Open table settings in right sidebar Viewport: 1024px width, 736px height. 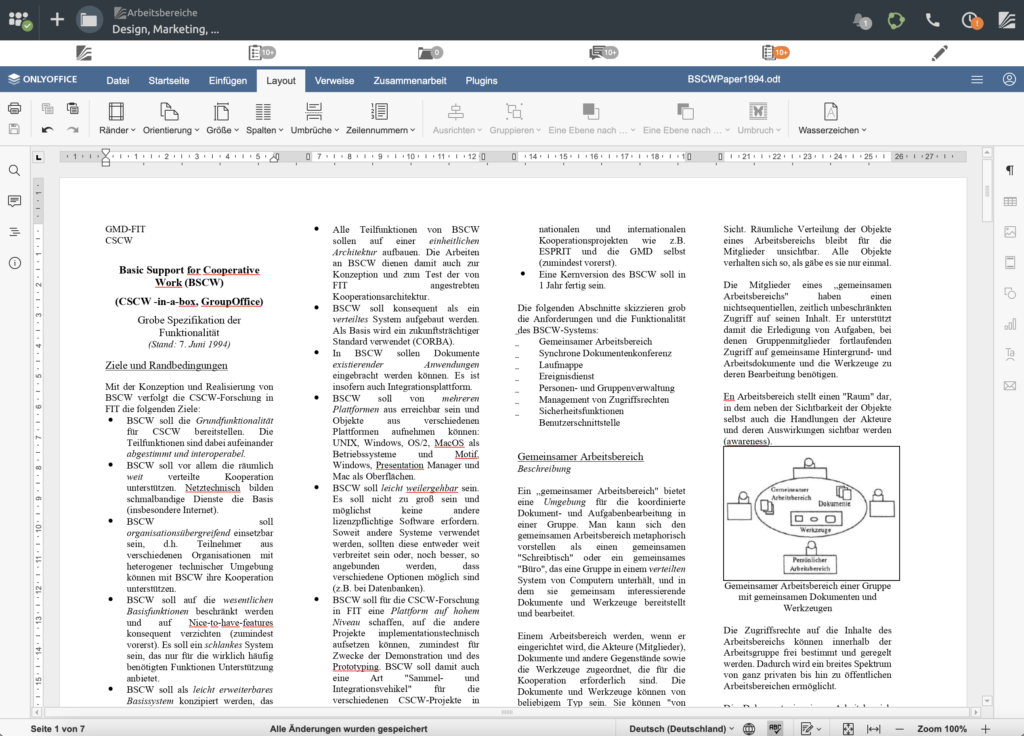point(1009,201)
